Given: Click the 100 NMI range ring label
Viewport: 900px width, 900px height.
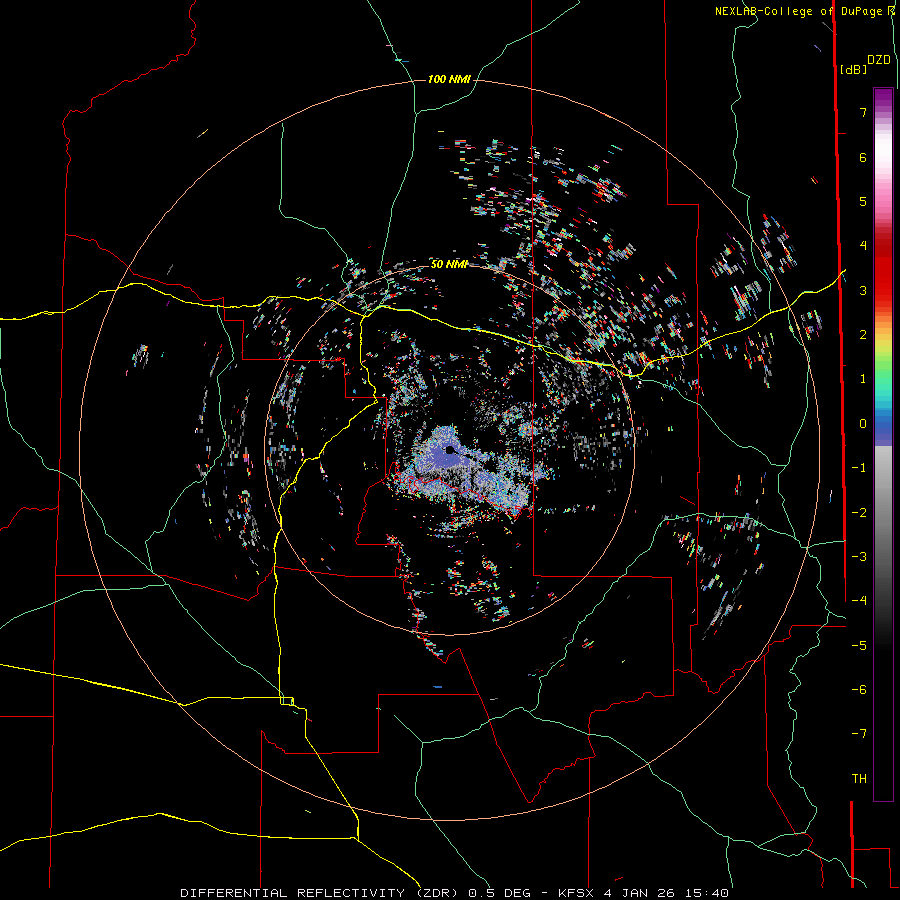Looking at the screenshot, I should pyautogui.click(x=449, y=79).
